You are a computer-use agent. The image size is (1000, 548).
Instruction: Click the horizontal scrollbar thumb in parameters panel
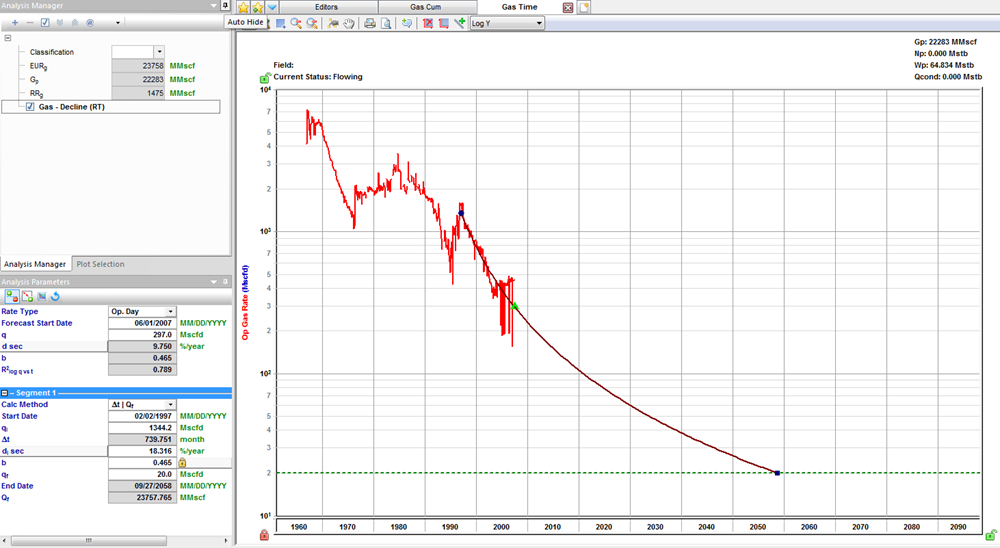coord(89,540)
